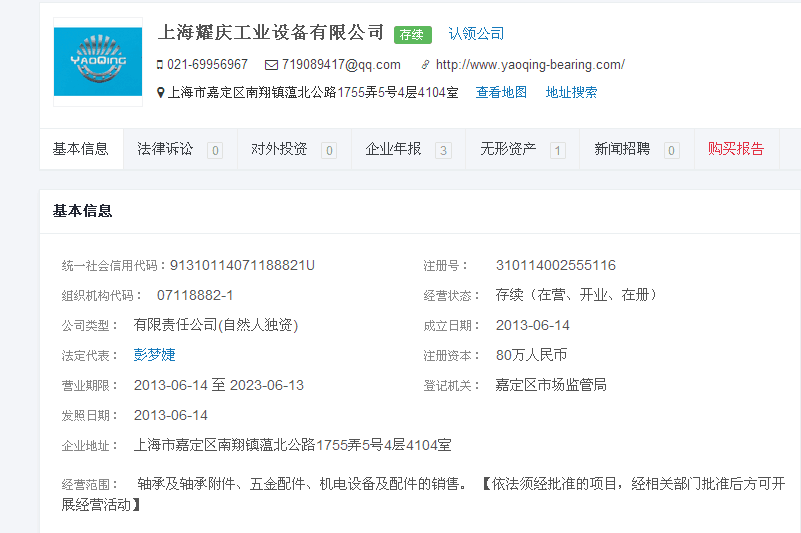801x533 pixels.
Task: Open legal representative 彭梦婕 link
Action: pyautogui.click(x=155, y=355)
